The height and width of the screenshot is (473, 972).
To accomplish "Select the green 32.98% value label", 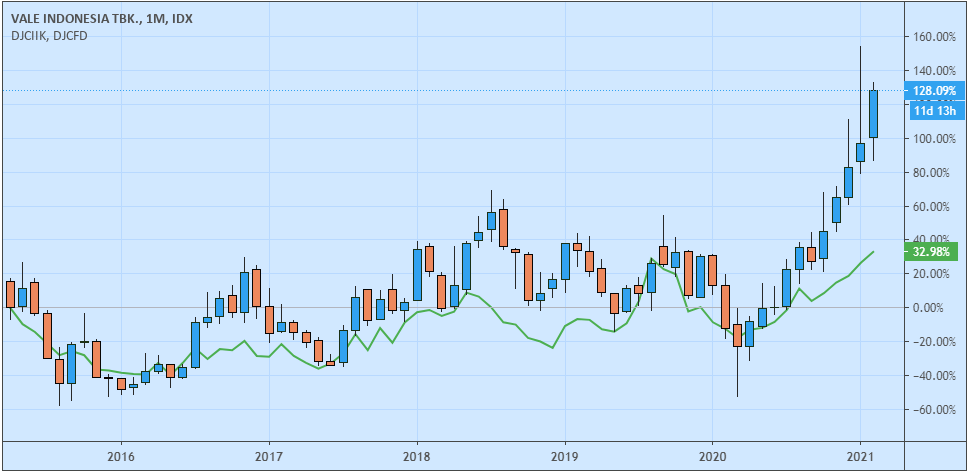I will pos(935,250).
